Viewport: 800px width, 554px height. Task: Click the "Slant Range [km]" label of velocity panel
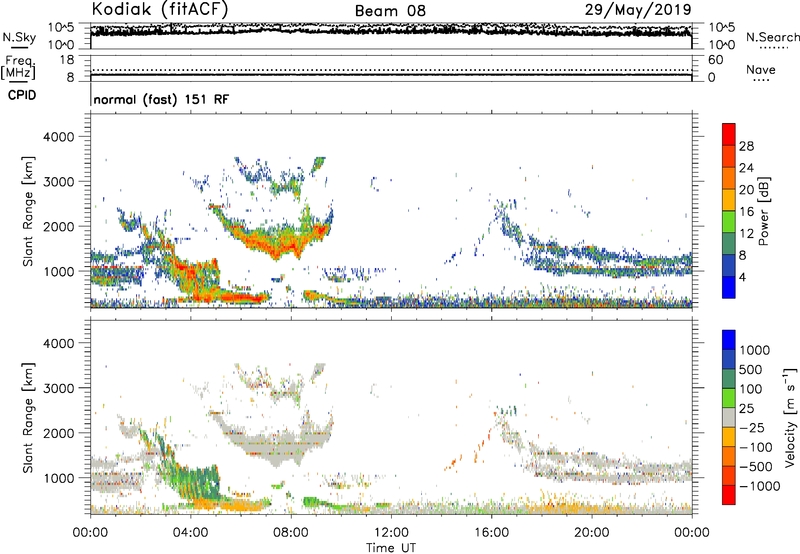(x=28, y=418)
